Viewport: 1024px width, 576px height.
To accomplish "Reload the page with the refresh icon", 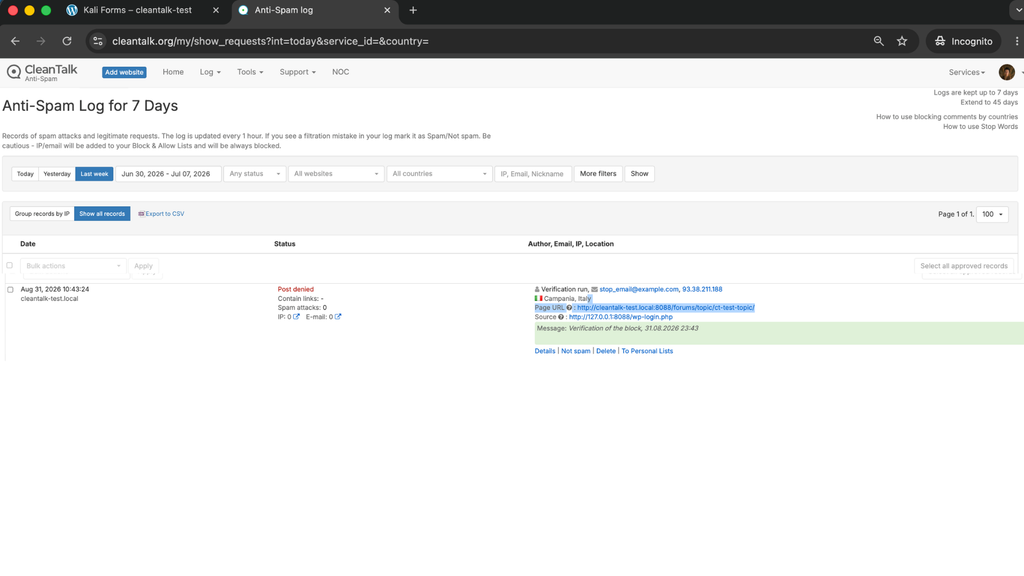I will [x=67, y=41].
